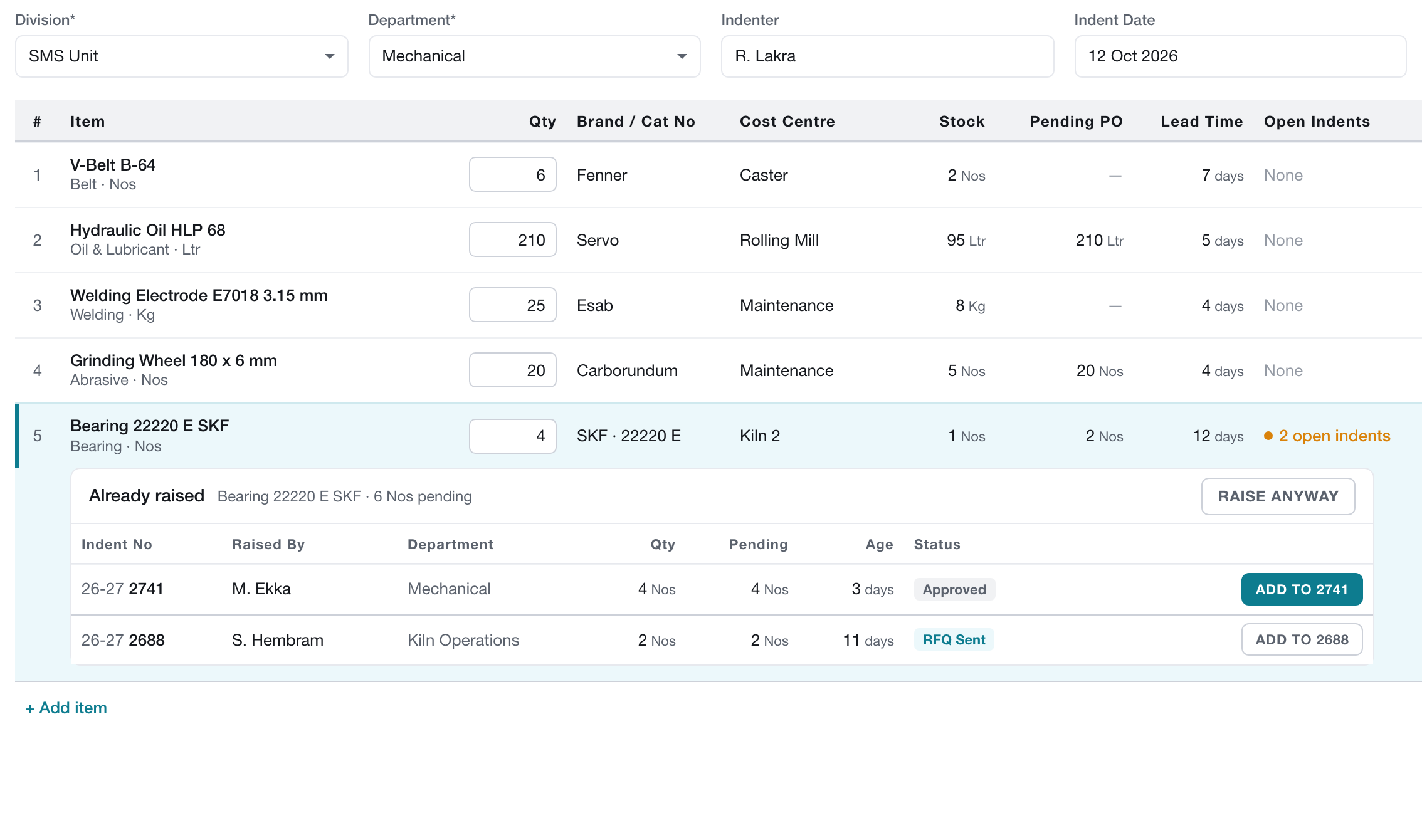Click the Fenner brand cell

click(602, 175)
